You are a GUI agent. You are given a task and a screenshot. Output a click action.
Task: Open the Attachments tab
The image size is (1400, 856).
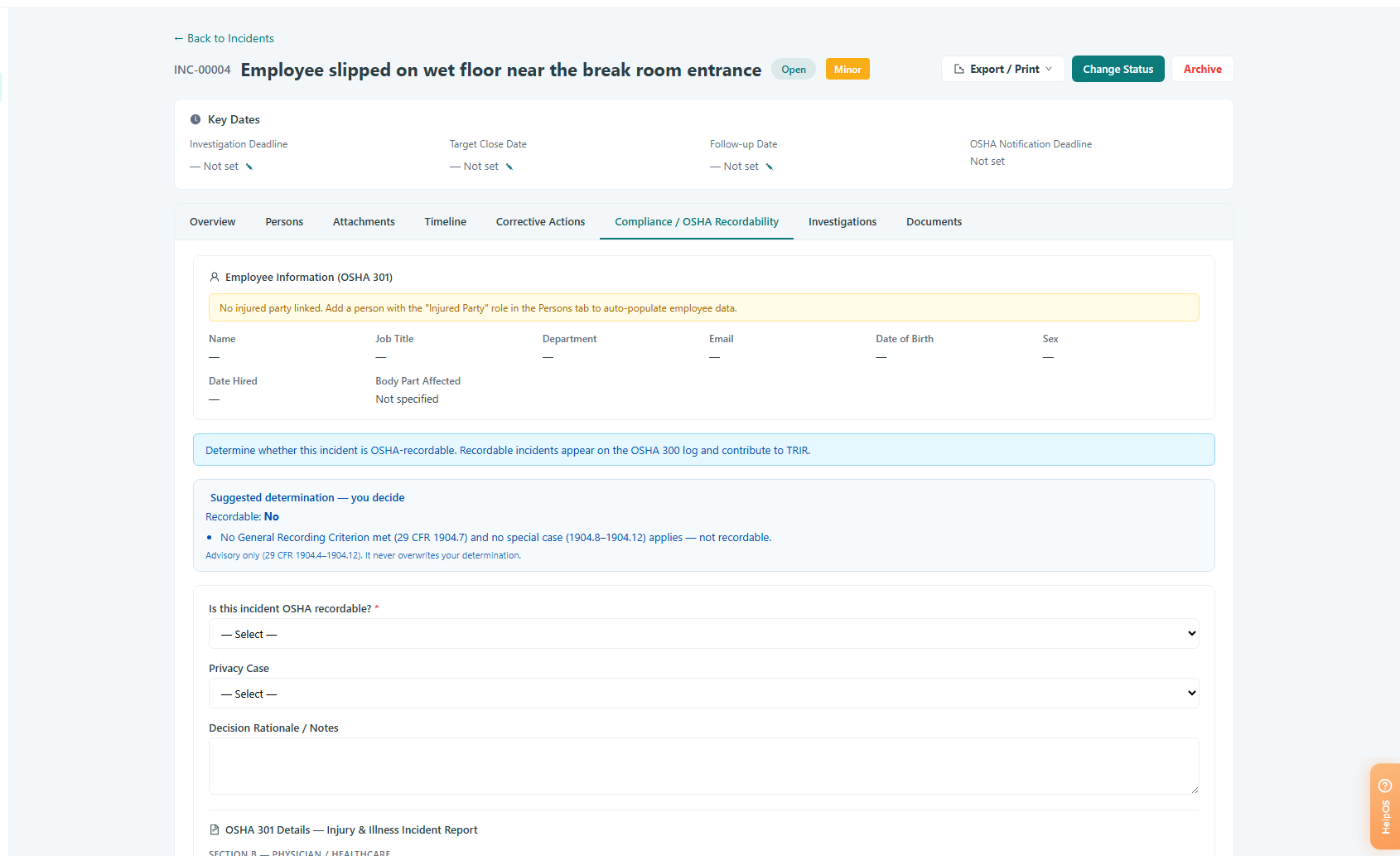[364, 222]
